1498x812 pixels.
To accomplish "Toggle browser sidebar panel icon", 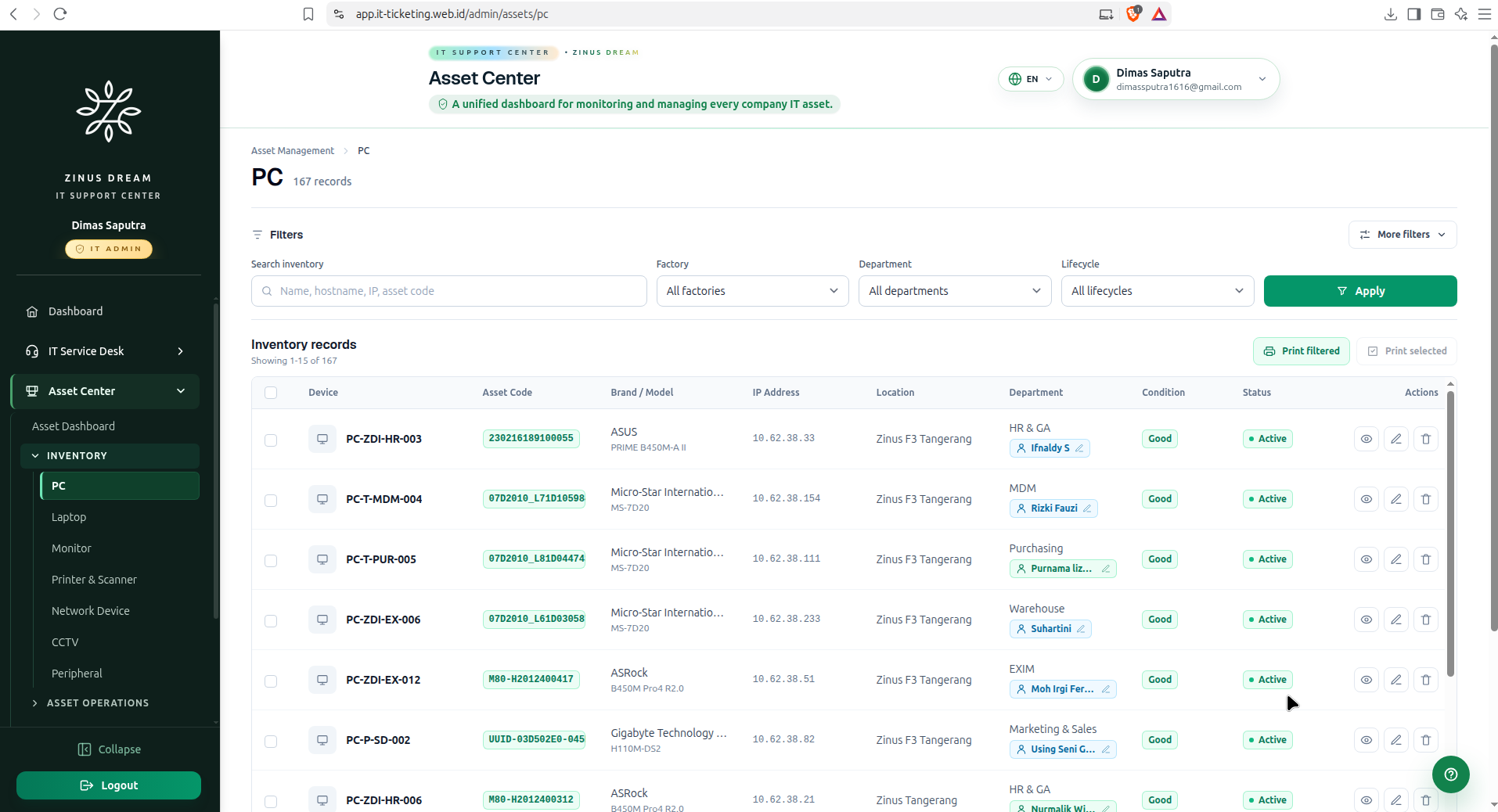I will pyautogui.click(x=1413, y=14).
